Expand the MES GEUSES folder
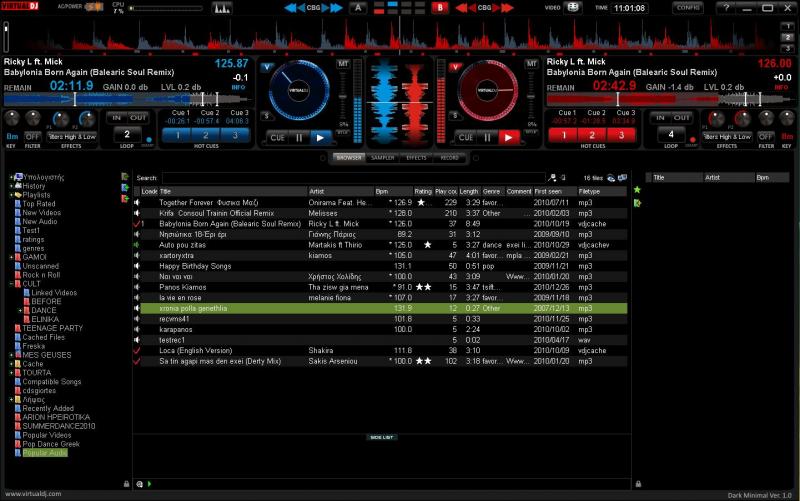Viewport: 800px width, 501px height. coord(11,355)
